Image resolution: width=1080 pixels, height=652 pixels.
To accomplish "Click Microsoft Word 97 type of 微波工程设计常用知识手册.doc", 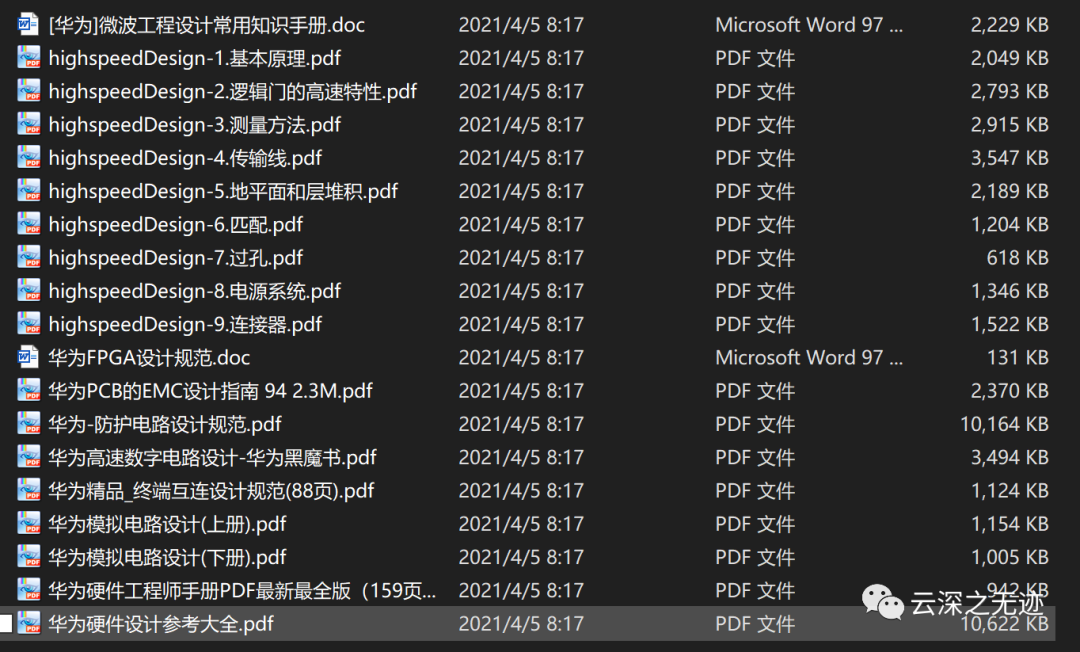I will coord(809,25).
